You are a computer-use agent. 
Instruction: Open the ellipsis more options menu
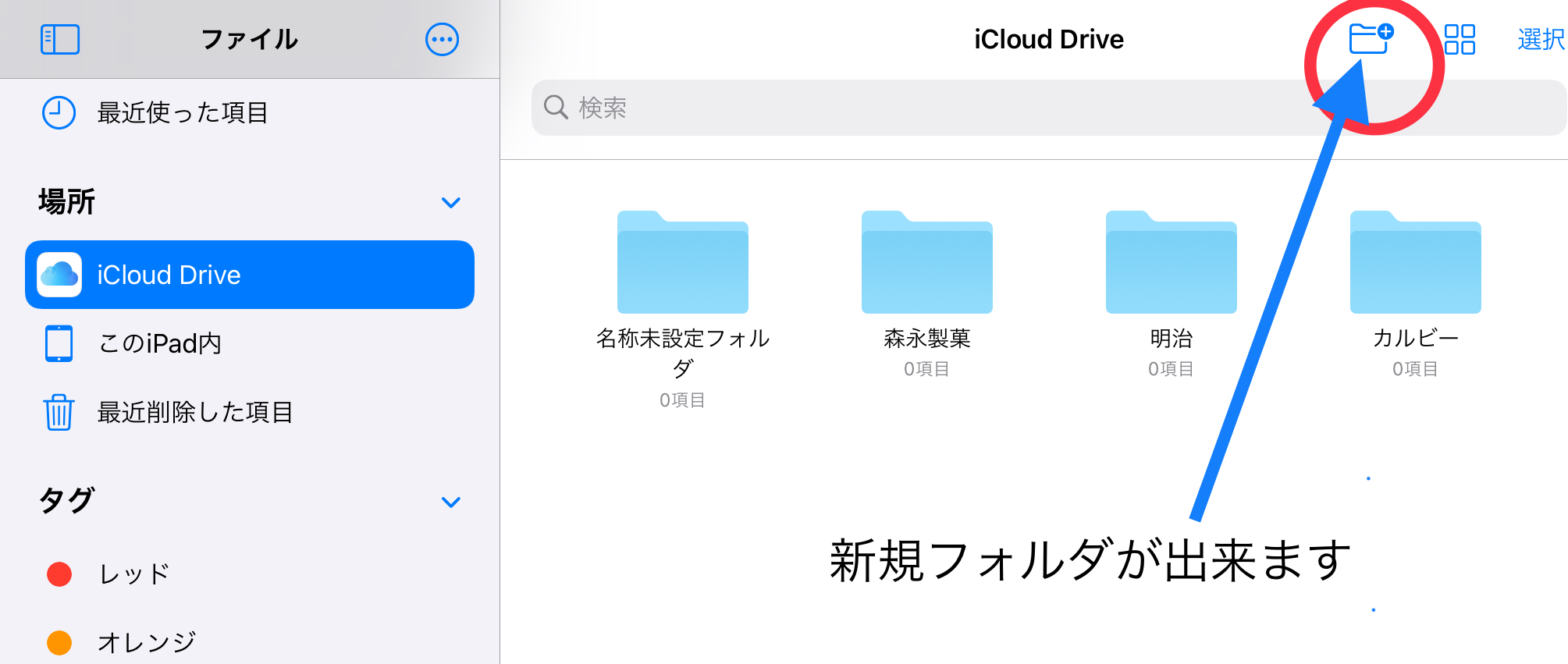click(442, 39)
